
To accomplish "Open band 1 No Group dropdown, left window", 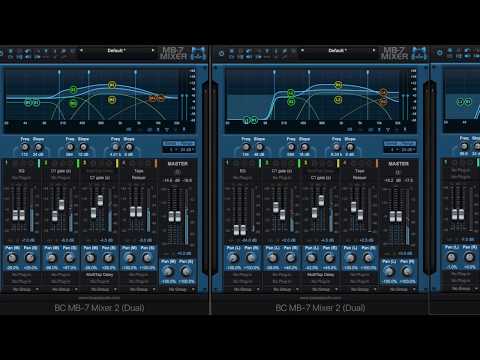I will [22, 289].
